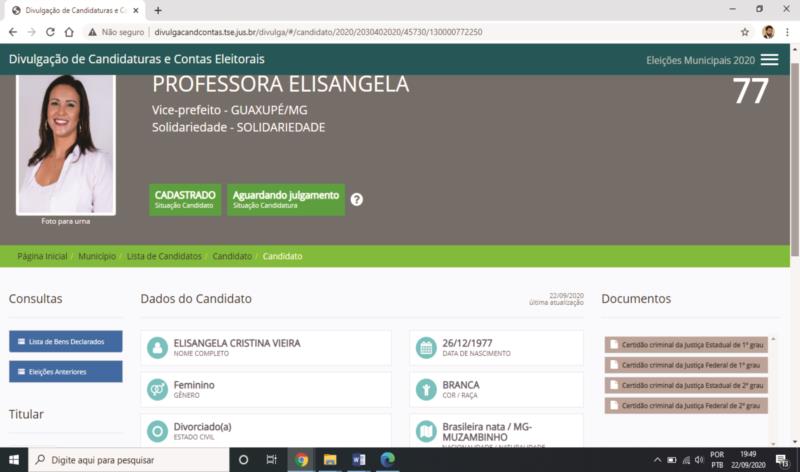Open Certidão criminal Justiça Estadual 1º grau

(686, 345)
